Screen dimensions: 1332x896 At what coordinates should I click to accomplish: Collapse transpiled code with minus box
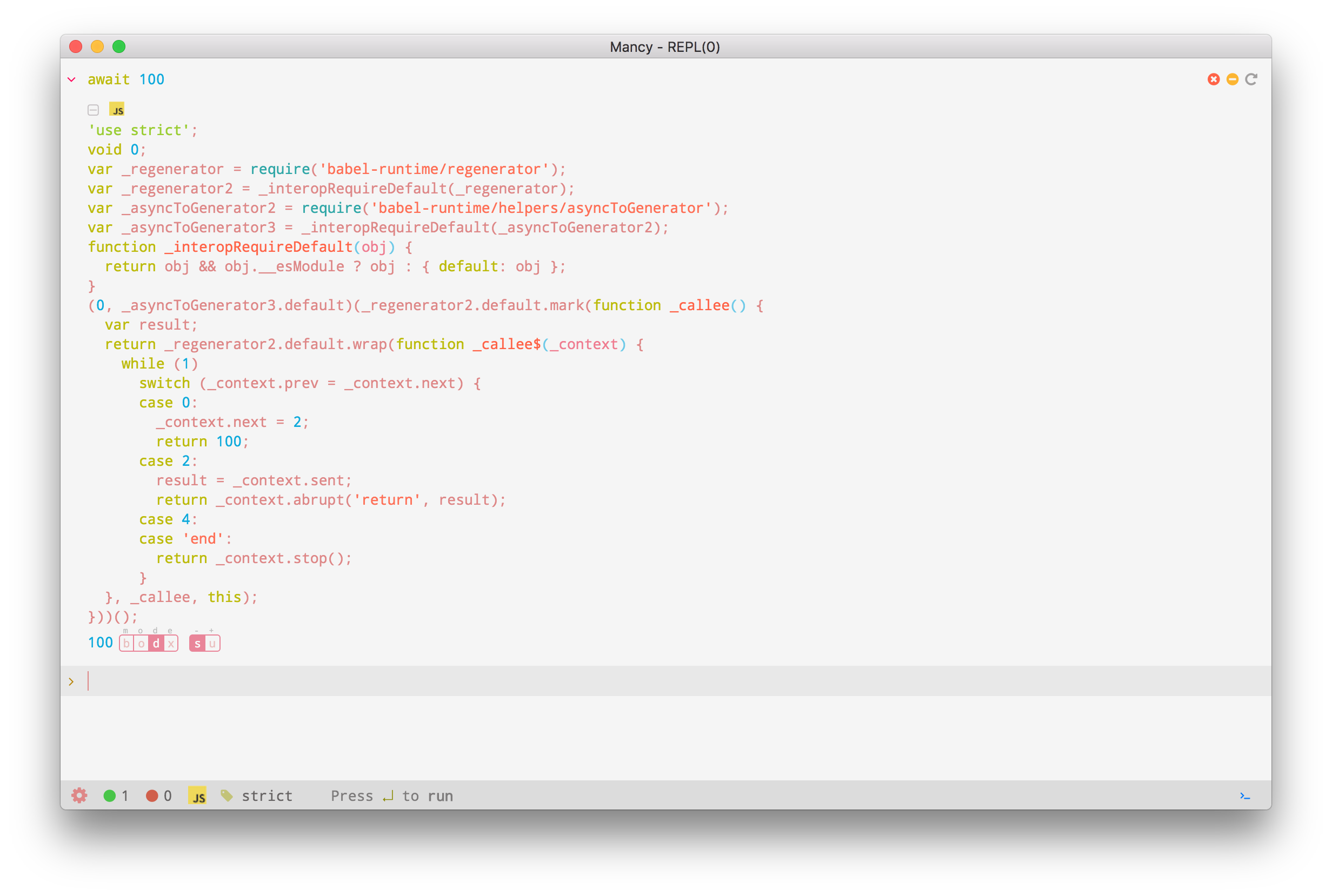[93, 109]
